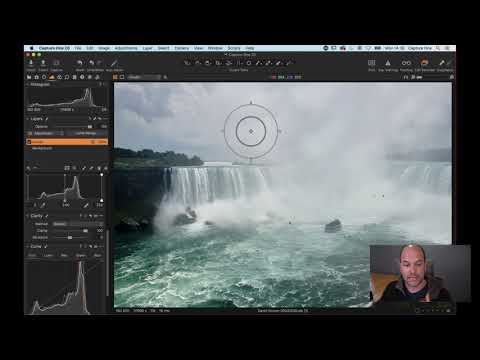Switch to the Curve Luma channel tab
Image resolution: width=480 pixels, height=360 pixels.
(x=49, y=255)
